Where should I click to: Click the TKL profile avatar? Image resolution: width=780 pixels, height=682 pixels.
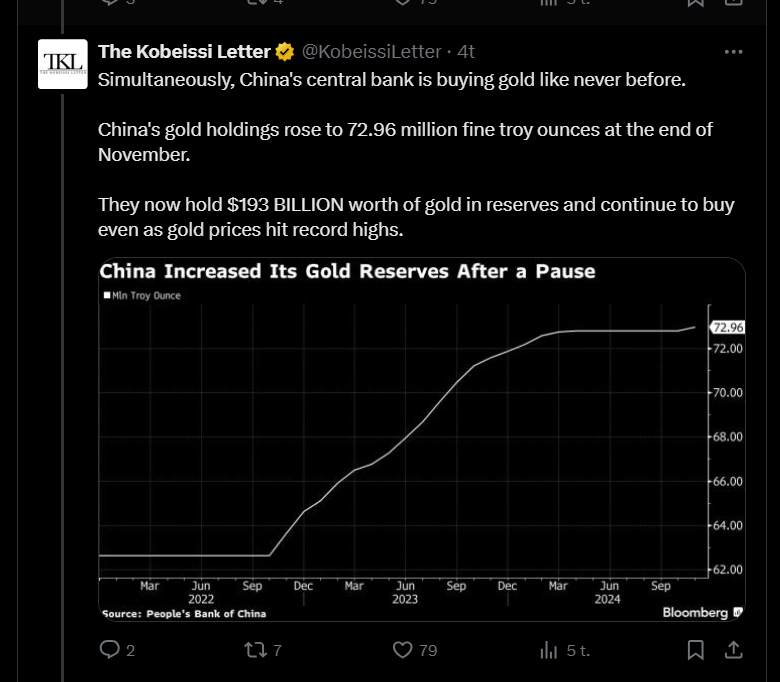pyautogui.click(x=63, y=64)
